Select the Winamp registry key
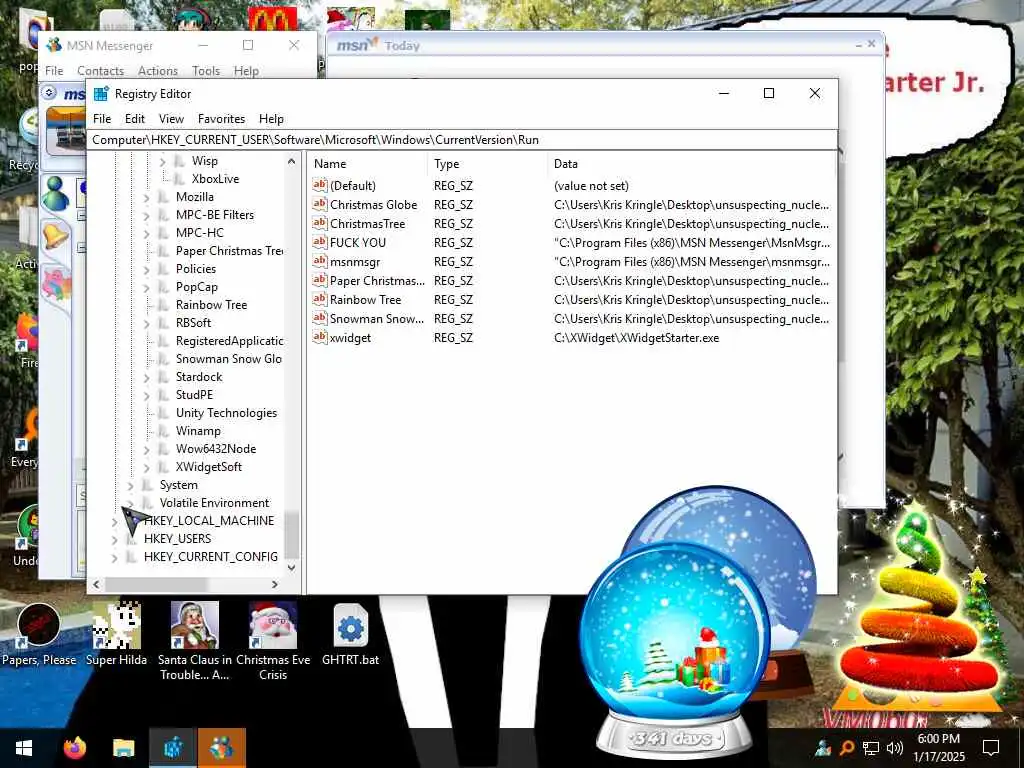This screenshot has height=768, width=1024. click(198, 431)
